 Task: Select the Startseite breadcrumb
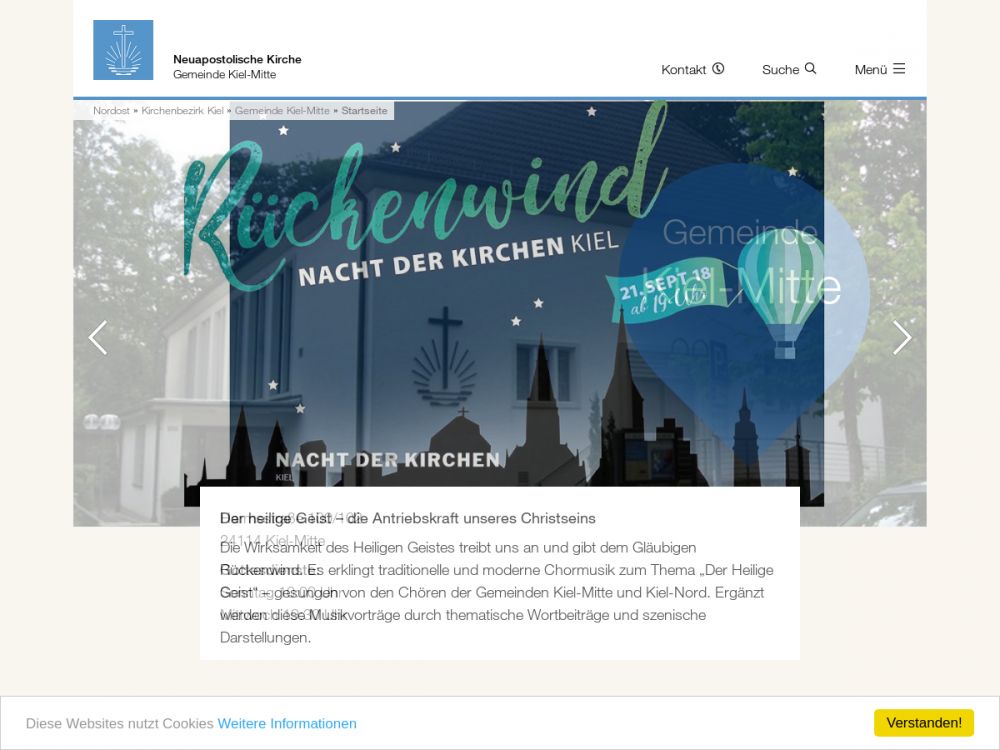(364, 111)
